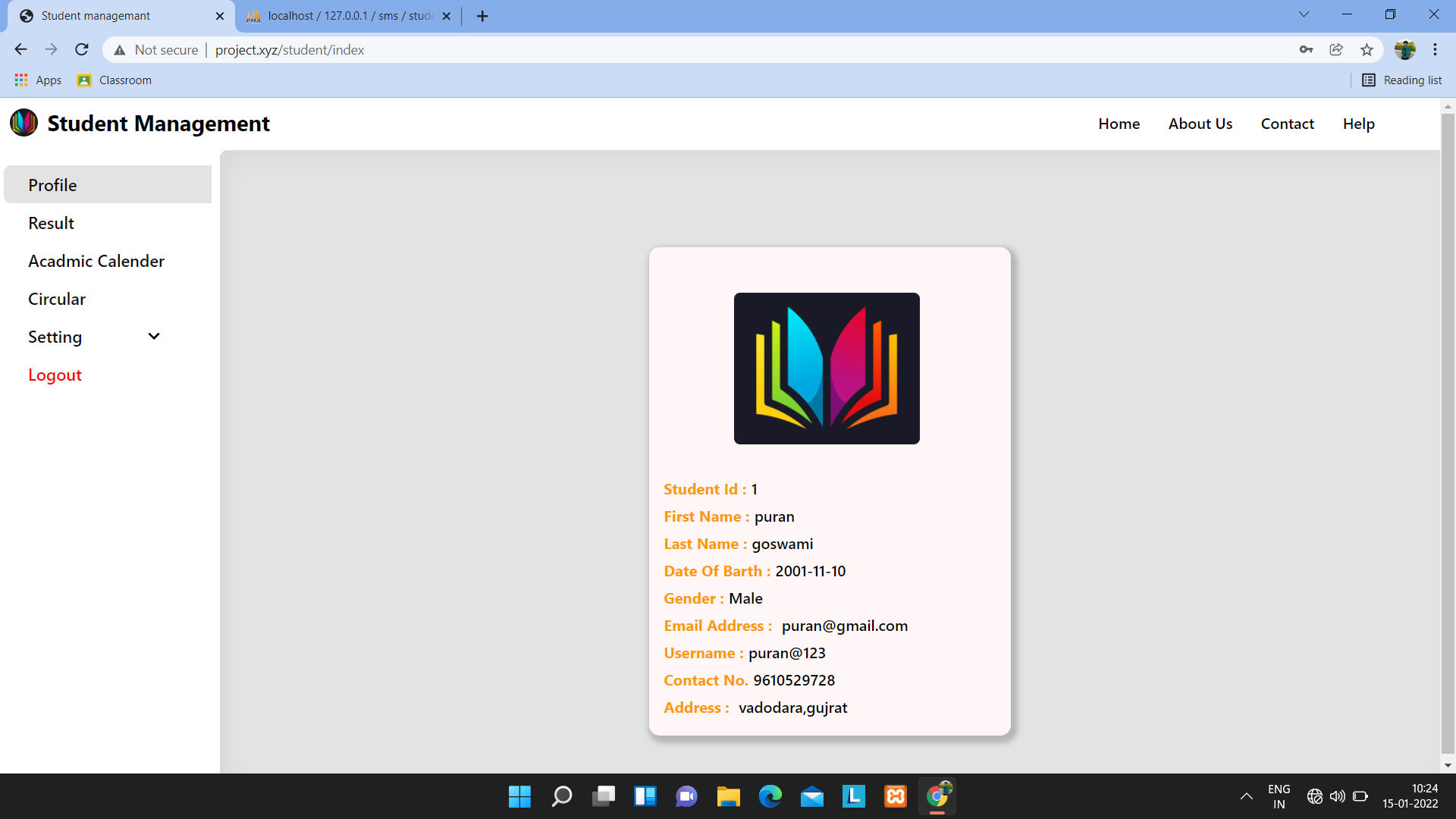Launch Microsoft Edge from the taskbar
Viewport: 1456px width, 819px height.
770,796
